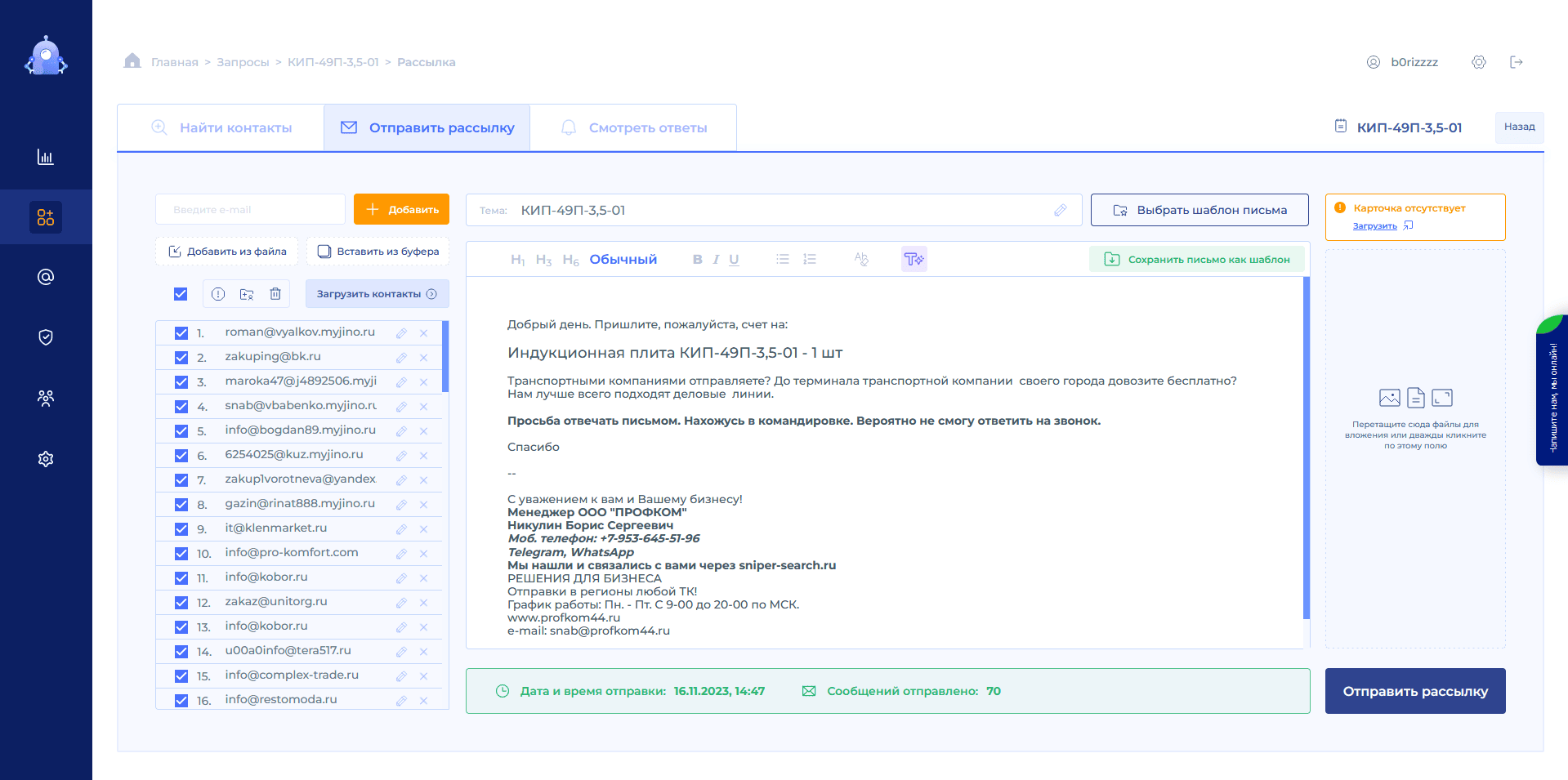Image resolution: width=1568 pixels, height=780 pixels.
Task: Select the 'Обычный' text style option
Action: tap(623, 260)
